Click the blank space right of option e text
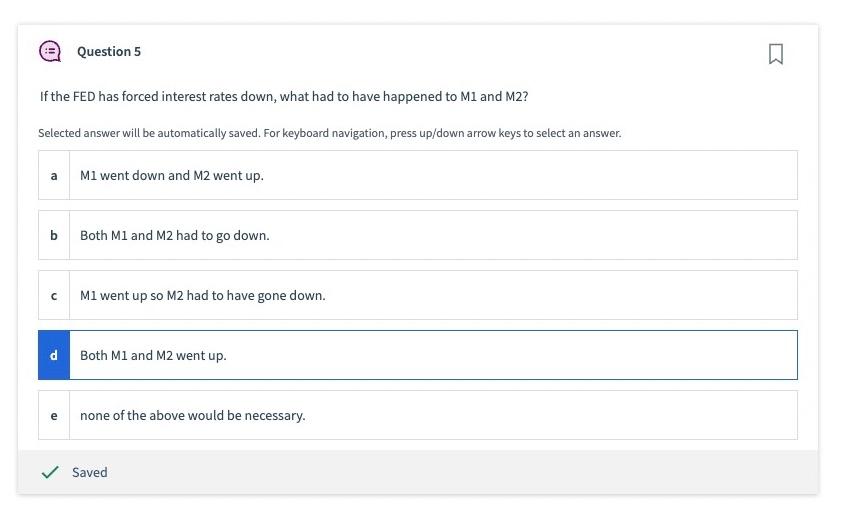The height and width of the screenshot is (523, 855). pyautogui.click(x=551, y=416)
